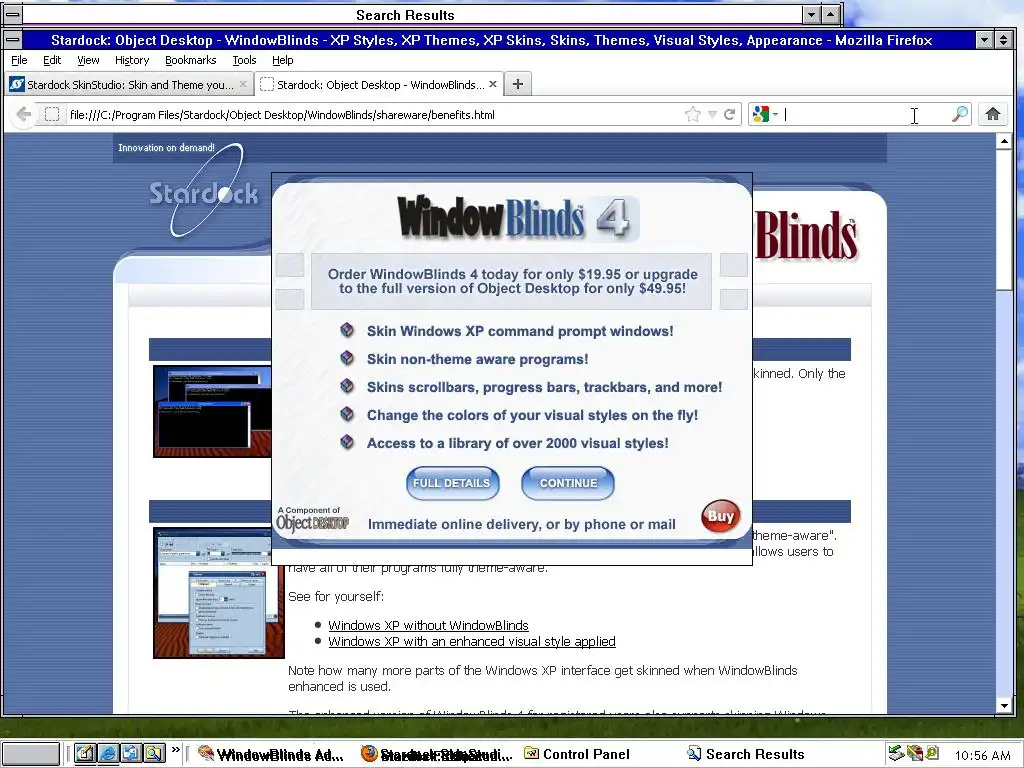Click the vertical scrollbar thumb
Viewport: 1024px width, 768px height.
1004,220
